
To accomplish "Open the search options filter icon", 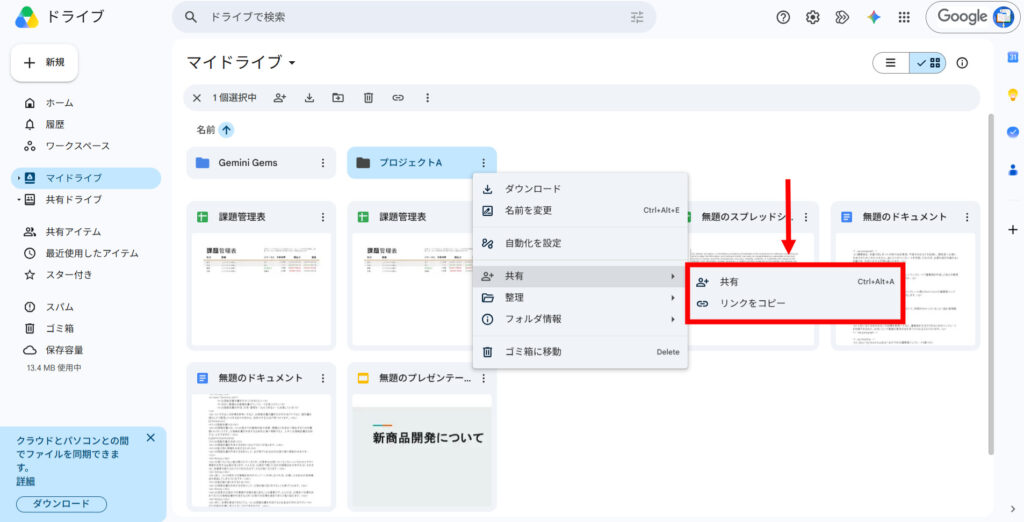I will (637, 18).
